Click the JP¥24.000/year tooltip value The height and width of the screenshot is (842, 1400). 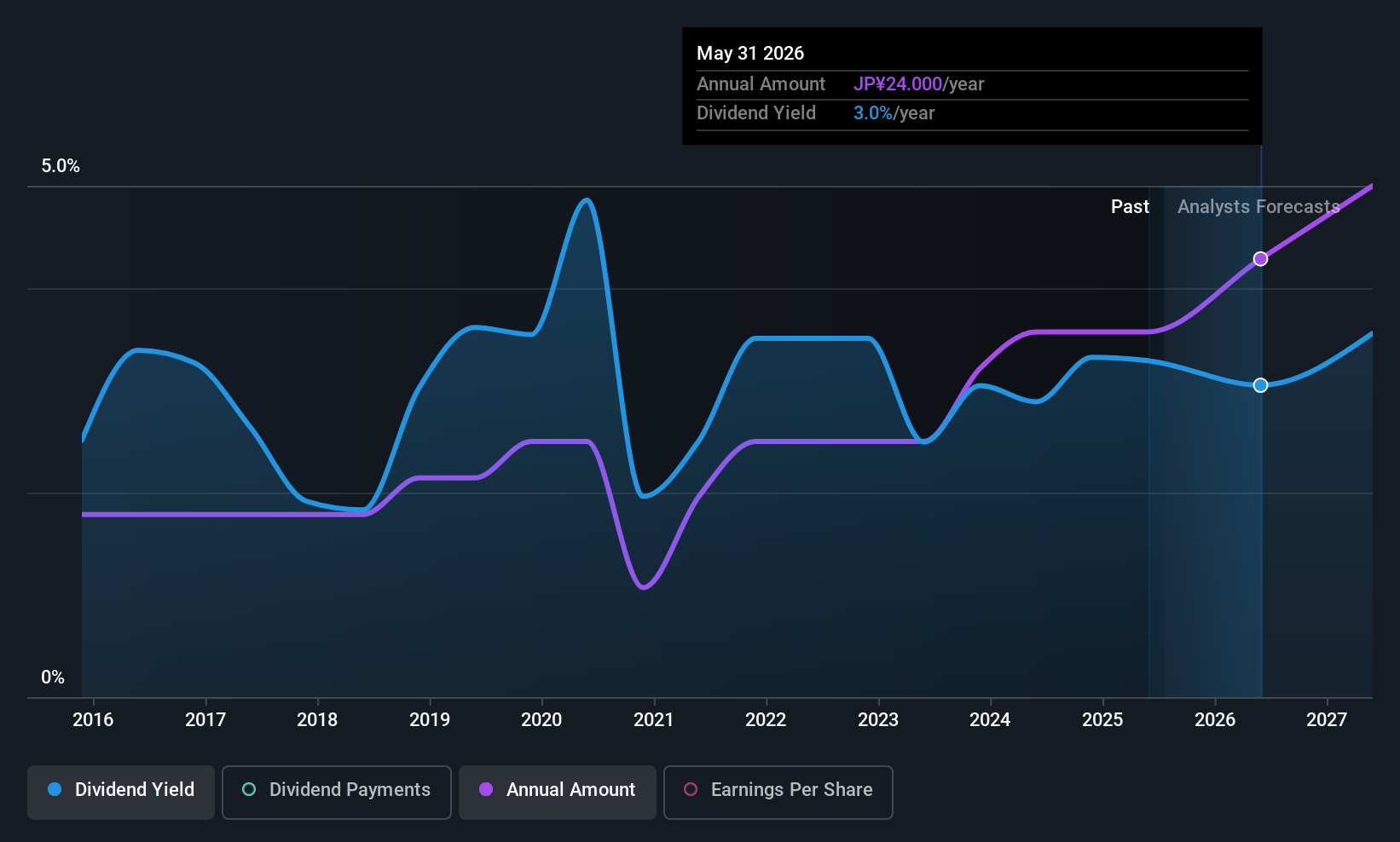click(918, 84)
